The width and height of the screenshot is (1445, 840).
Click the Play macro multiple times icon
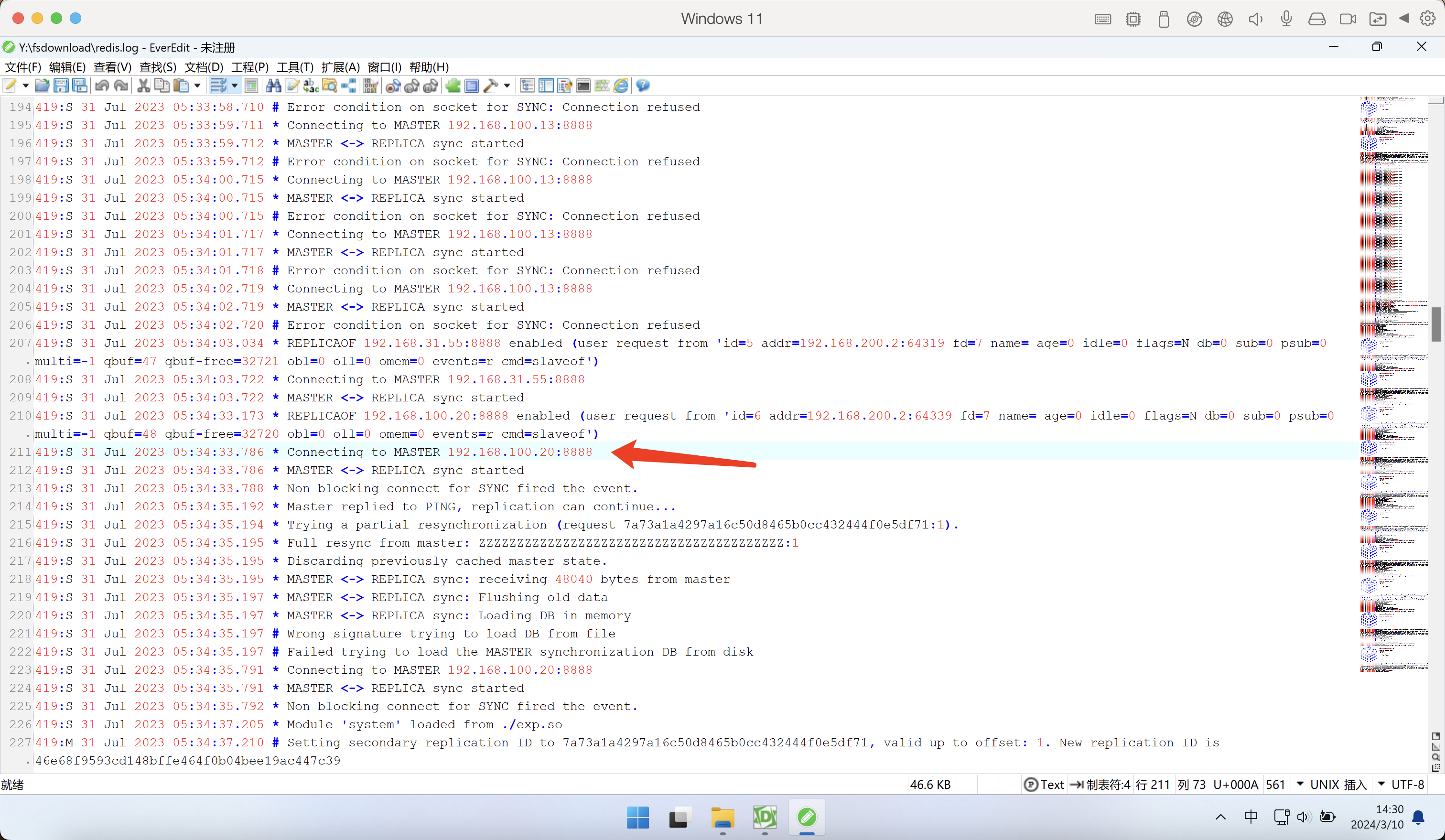click(431, 86)
